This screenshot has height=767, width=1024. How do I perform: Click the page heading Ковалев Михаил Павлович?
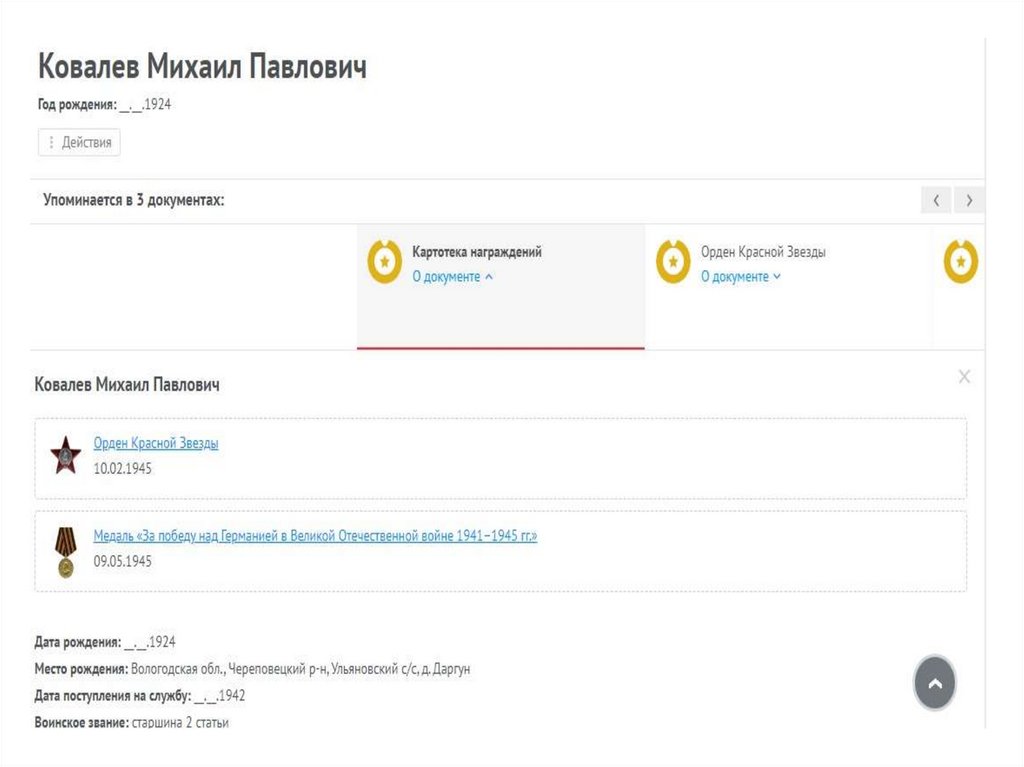pyautogui.click(x=202, y=67)
